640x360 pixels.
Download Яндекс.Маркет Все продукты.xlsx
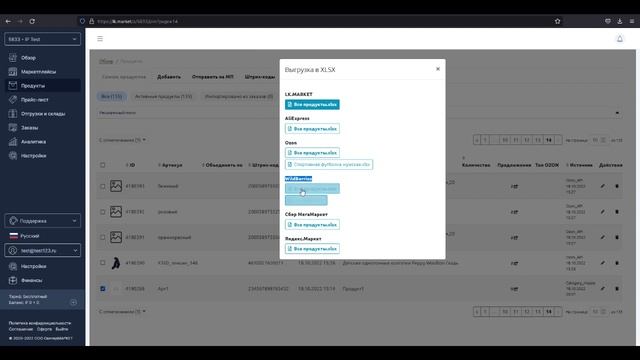click(312, 249)
